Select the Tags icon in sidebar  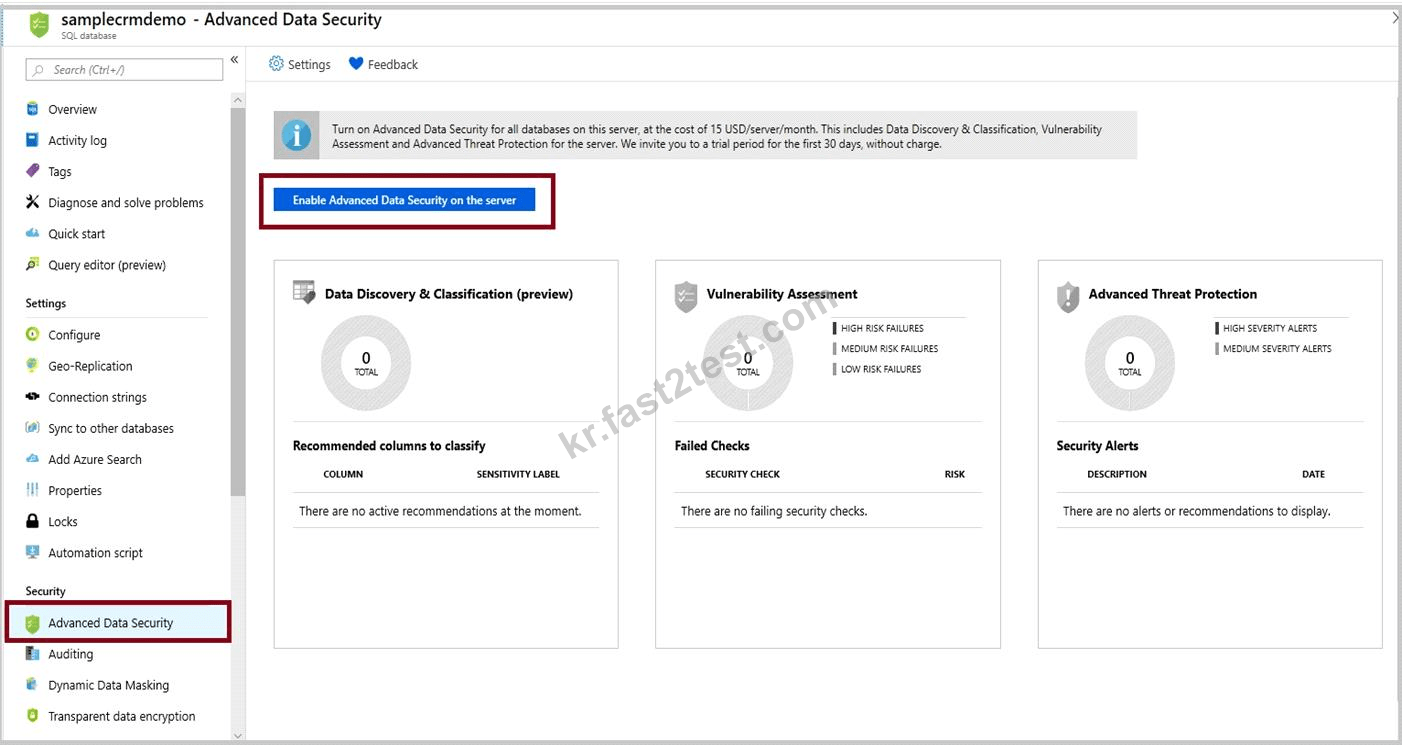point(33,171)
